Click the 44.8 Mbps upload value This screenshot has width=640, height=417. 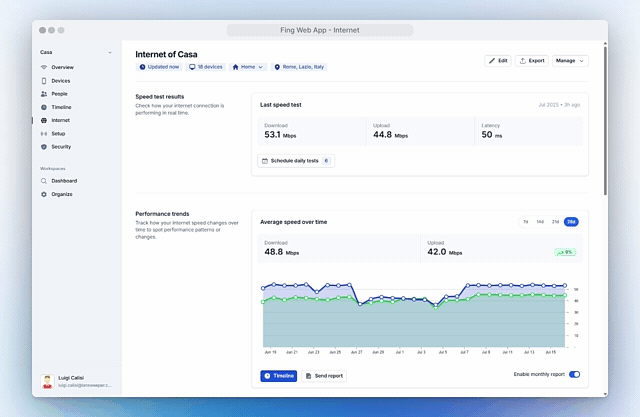point(390,135)
